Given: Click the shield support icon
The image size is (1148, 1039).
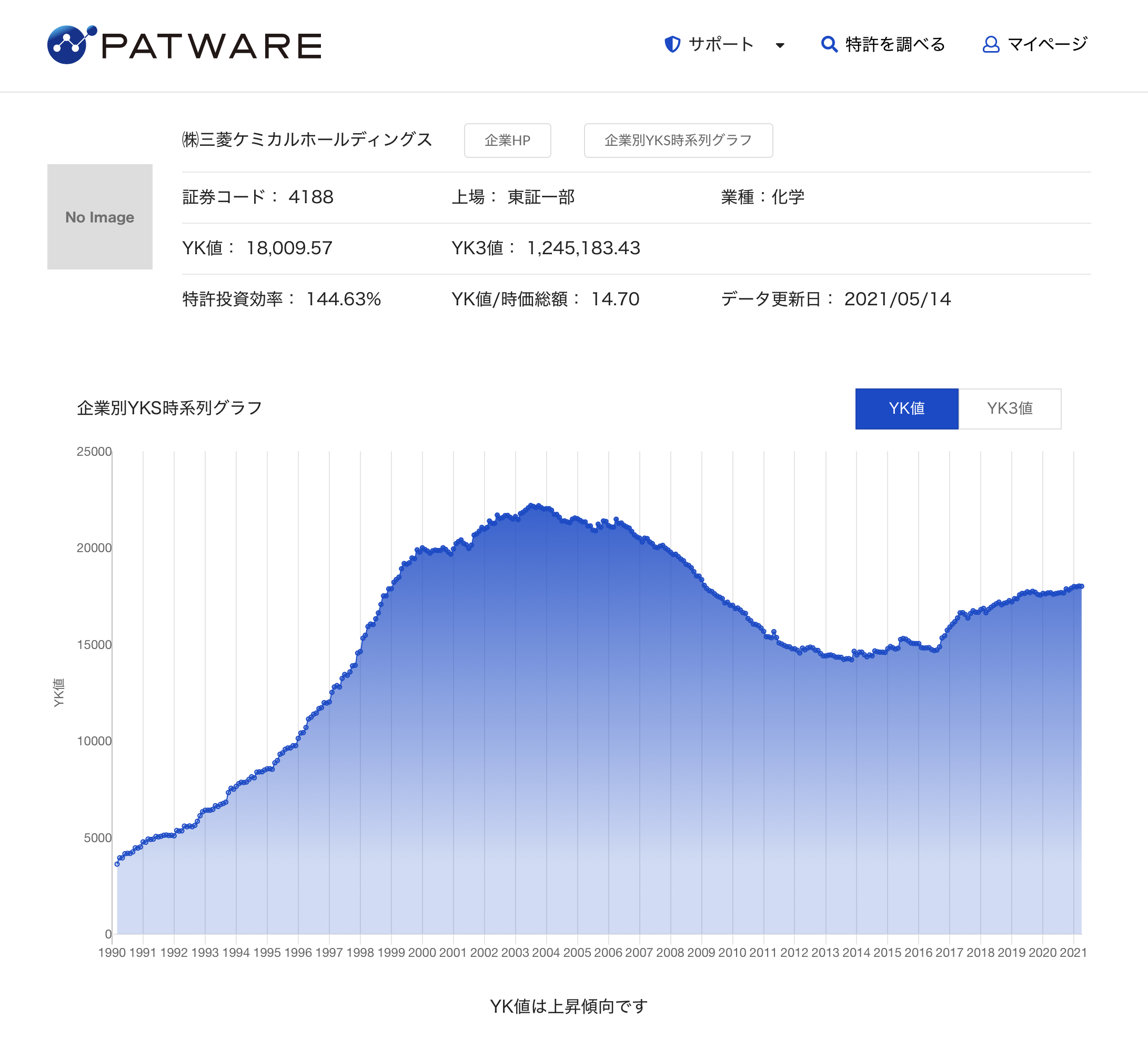Looking at the screenshot, I should pos(672,44).
